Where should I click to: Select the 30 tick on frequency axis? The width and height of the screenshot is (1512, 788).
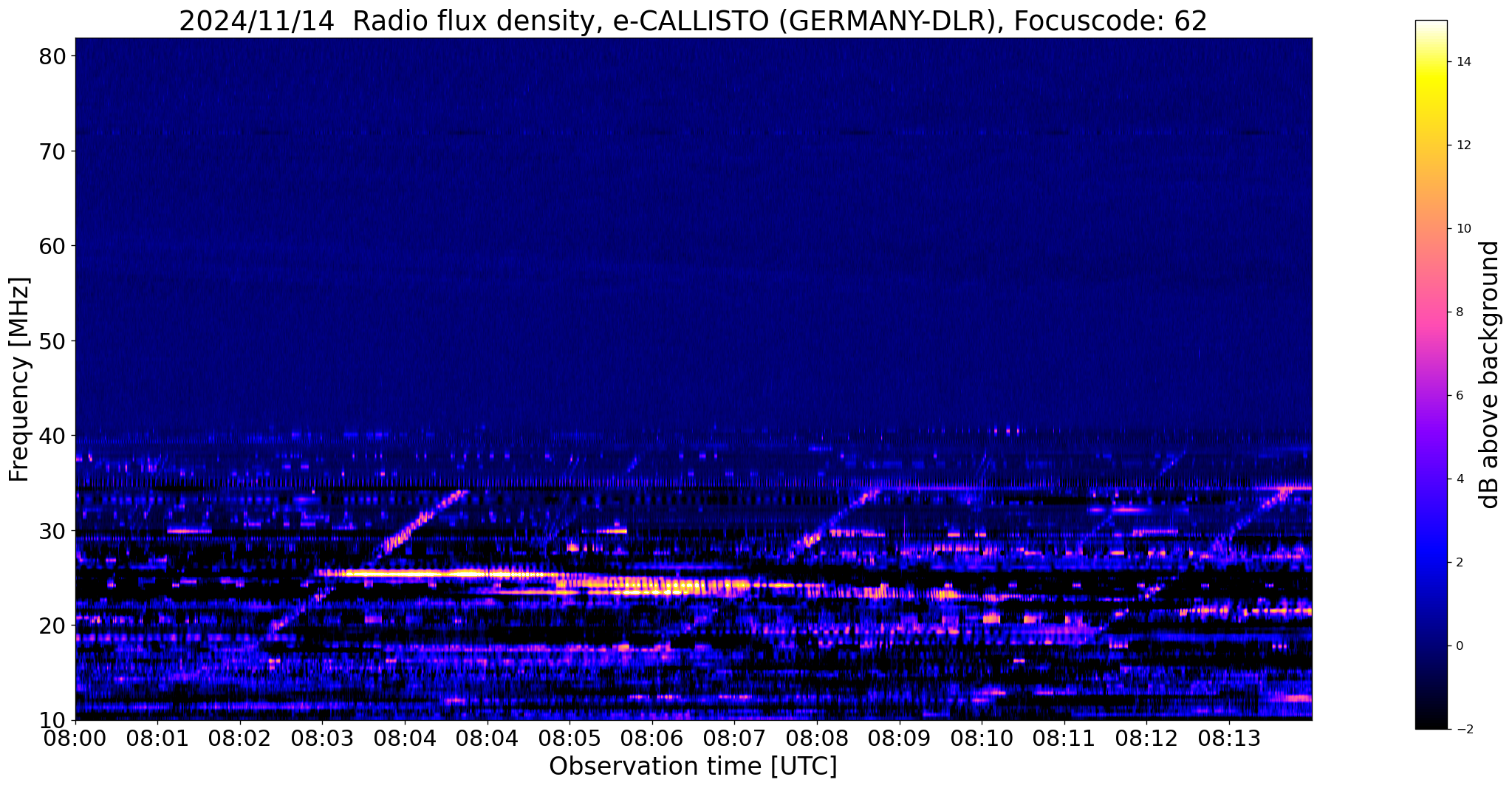tap(52, 530)
